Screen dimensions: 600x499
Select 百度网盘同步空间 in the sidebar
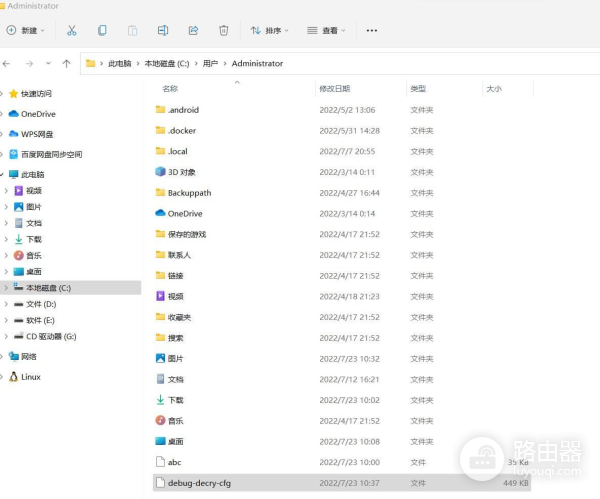pyautogui.click(x=51, y=154)
